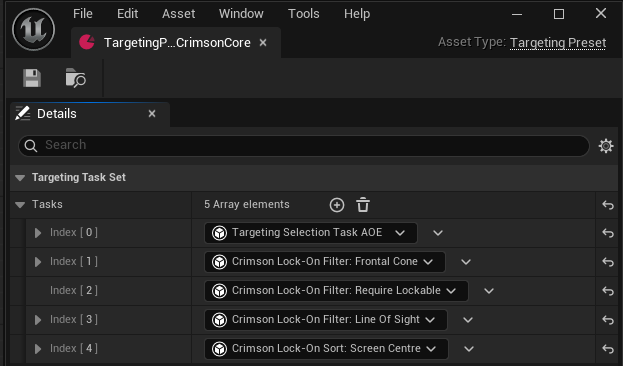Viewport: 623px width, 366px height.
Task: Expand Index 4 row
Action: tap(38, 349)
